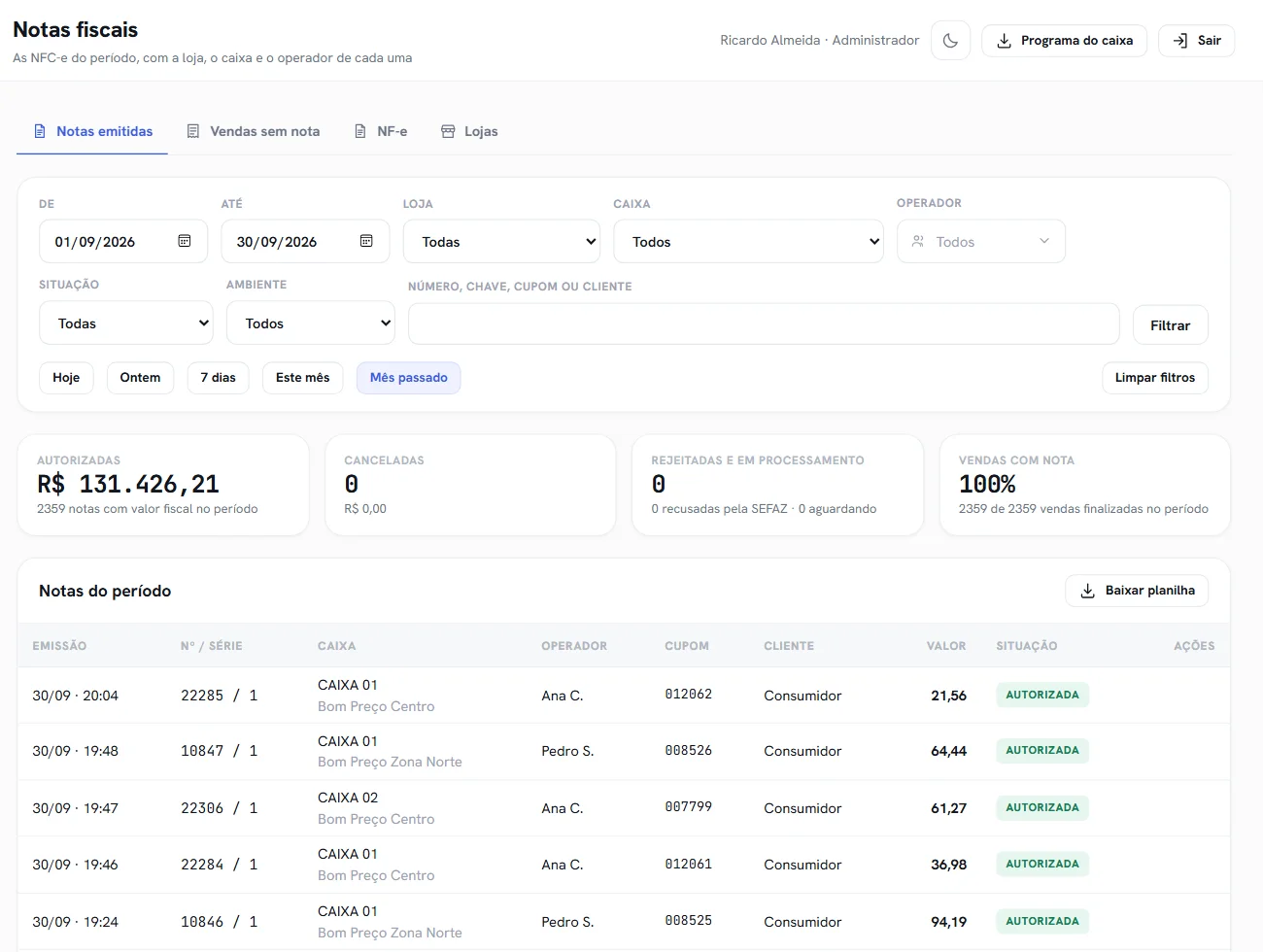Focus the número, chave, cupom ou cliente search field
The image size is (1263, 952).
tap(764, 323)
